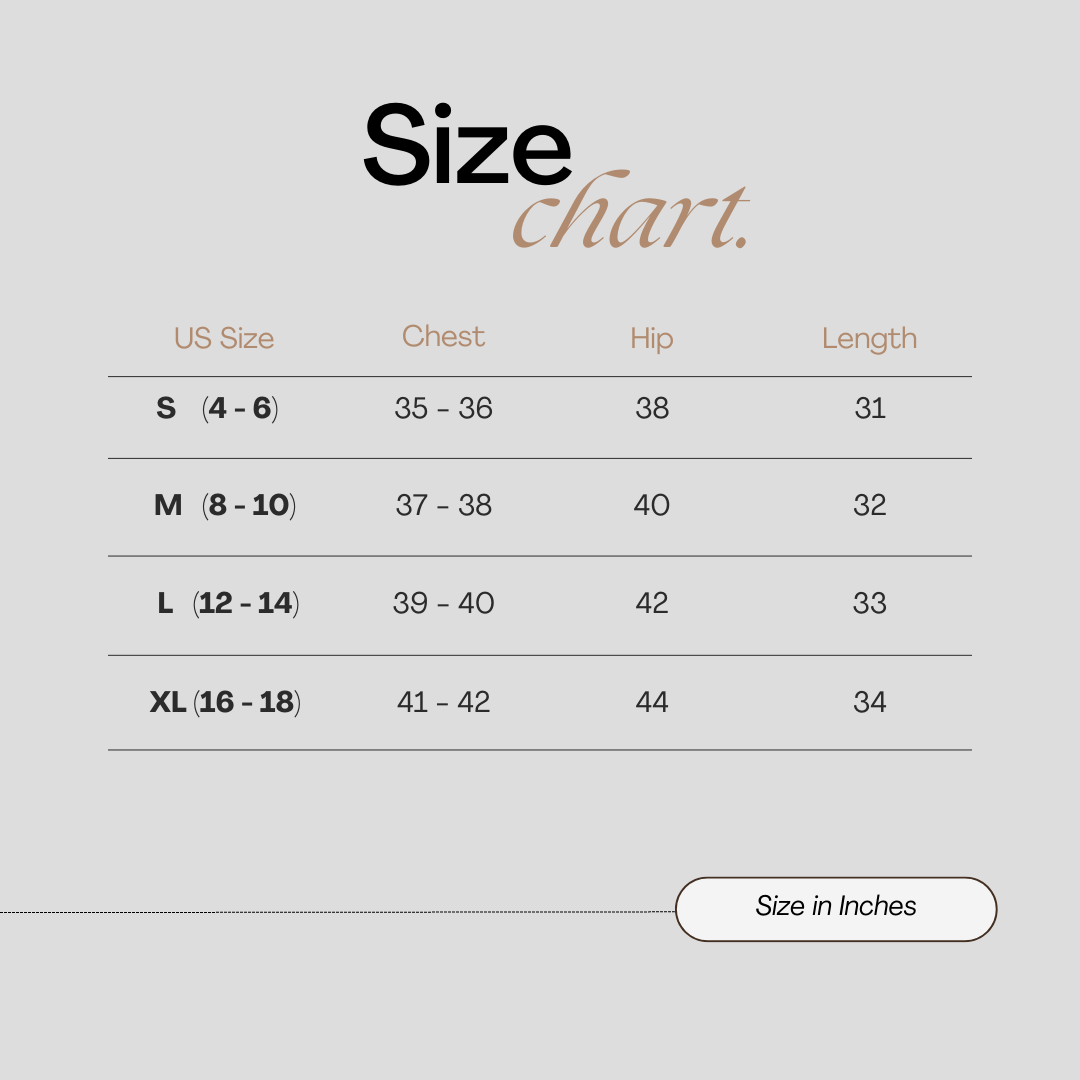The height and width of the screenshot is (1080, 1080).
Task: Click the hip value 44 for size XL
Action: [652, 703]
